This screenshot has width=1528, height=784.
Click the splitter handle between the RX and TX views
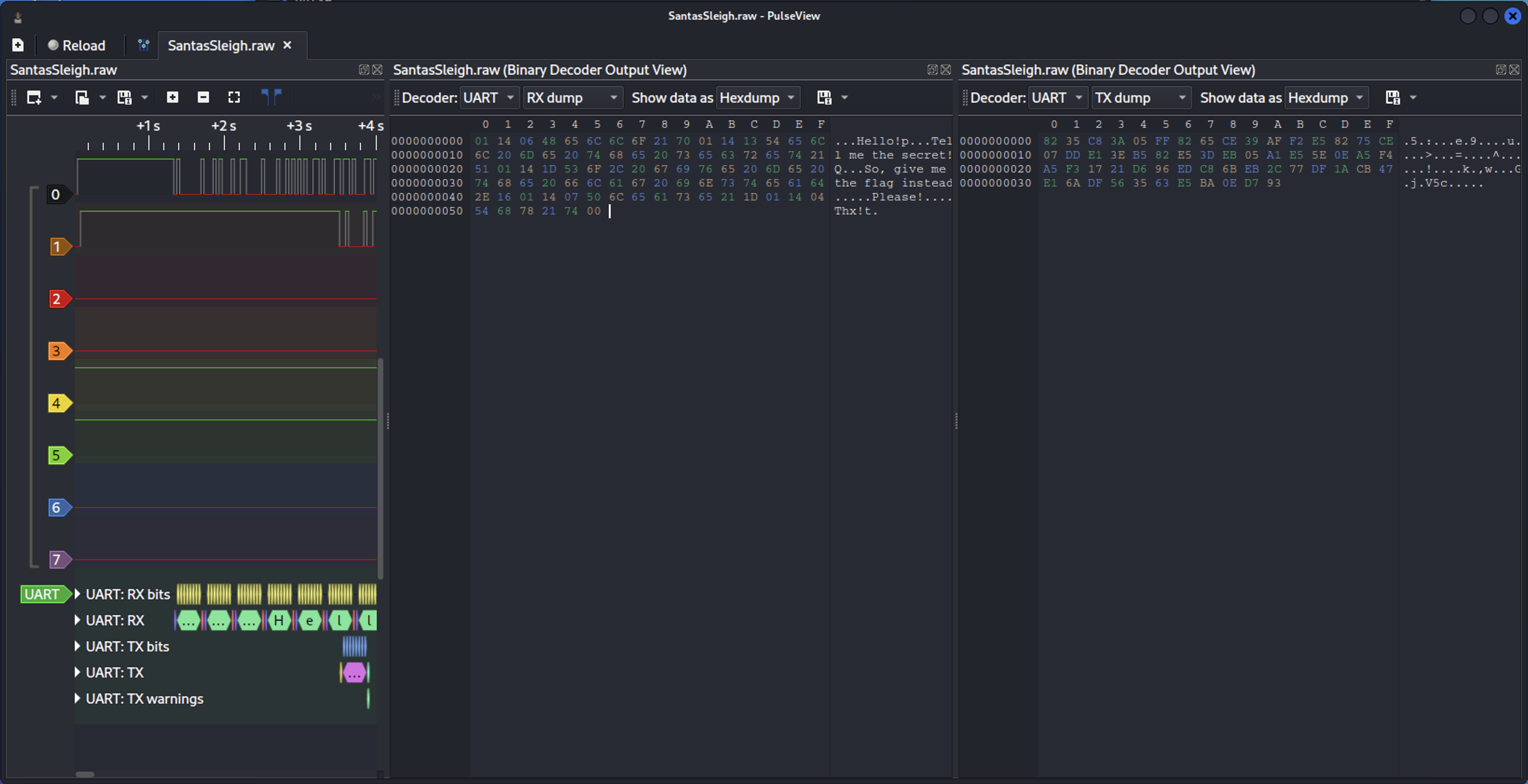(x=956, y=420)
